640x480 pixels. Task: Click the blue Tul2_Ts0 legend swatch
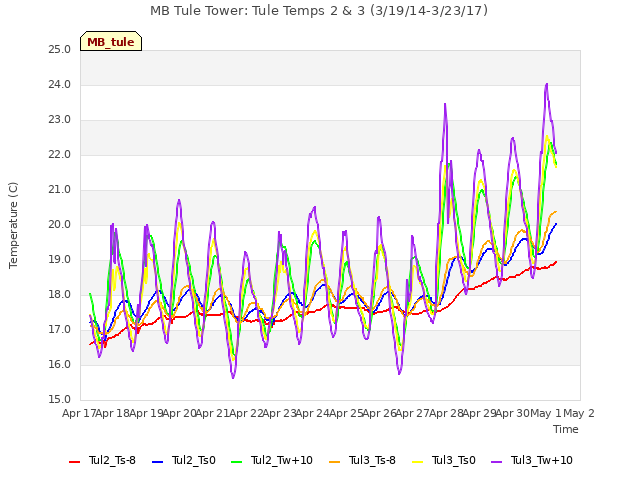click(x=158, y=462)
